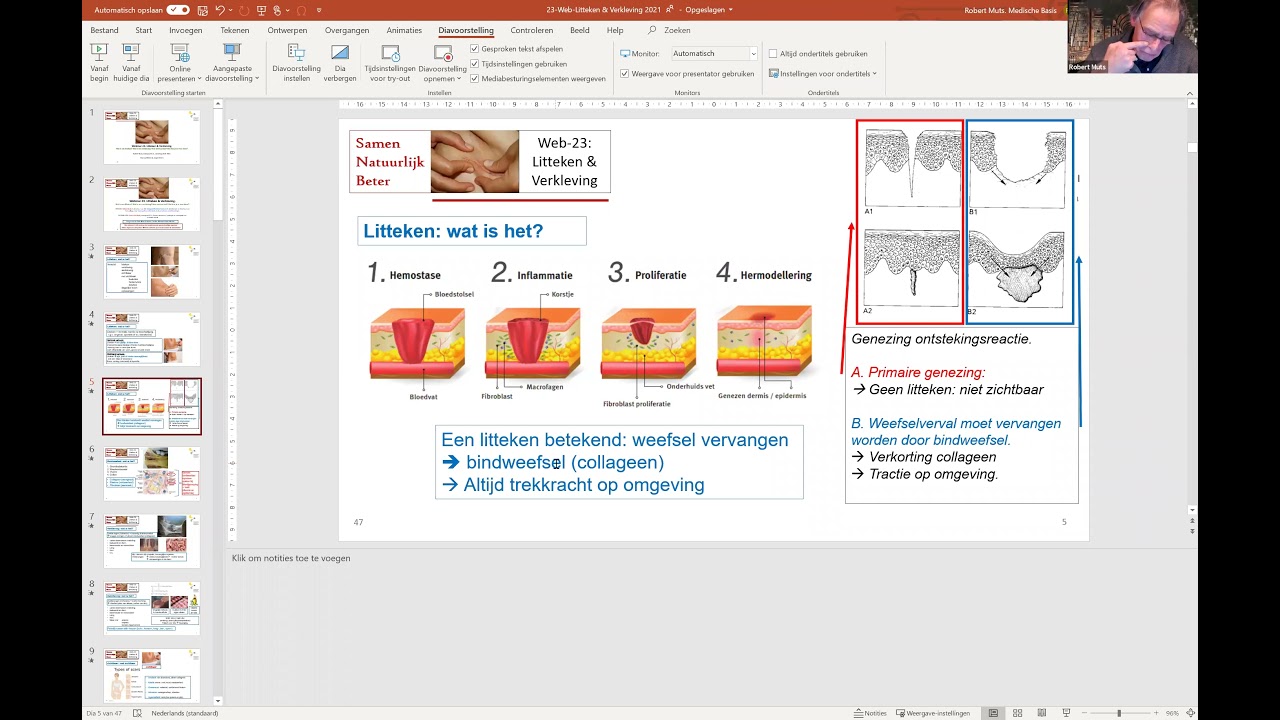This screenshot has width=1280, height=720.
Task: Switch to Overgangen tab
Action: (347, 30)
